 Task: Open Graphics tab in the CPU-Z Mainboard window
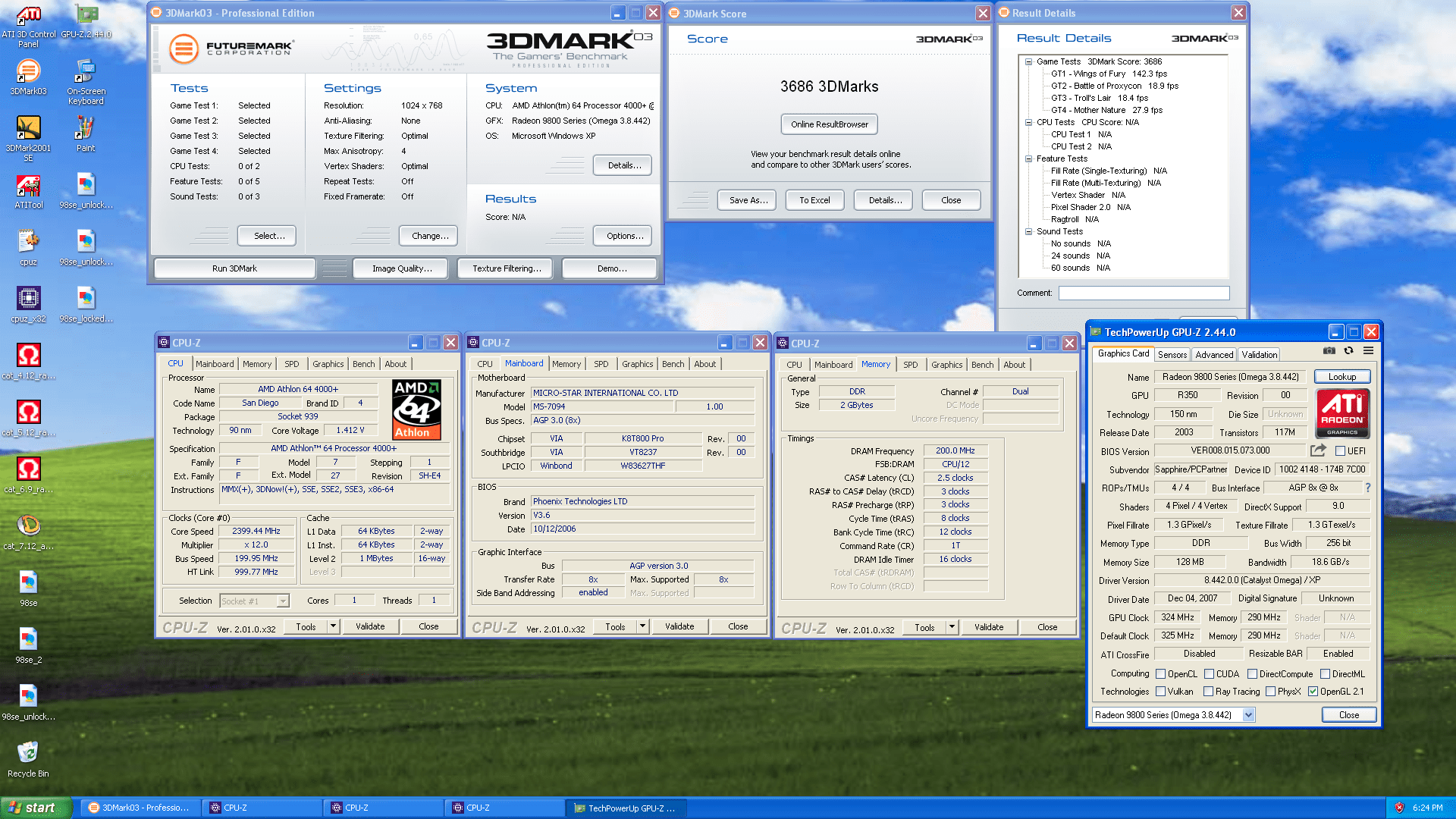click(637, 364)
